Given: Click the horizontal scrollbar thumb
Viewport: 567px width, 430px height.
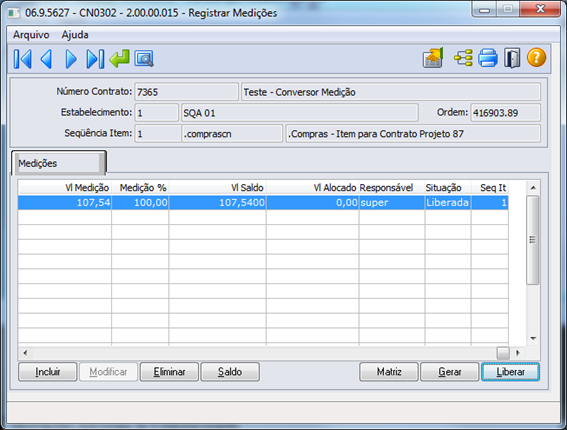Looking at the screenshot, I should (503, 353).
